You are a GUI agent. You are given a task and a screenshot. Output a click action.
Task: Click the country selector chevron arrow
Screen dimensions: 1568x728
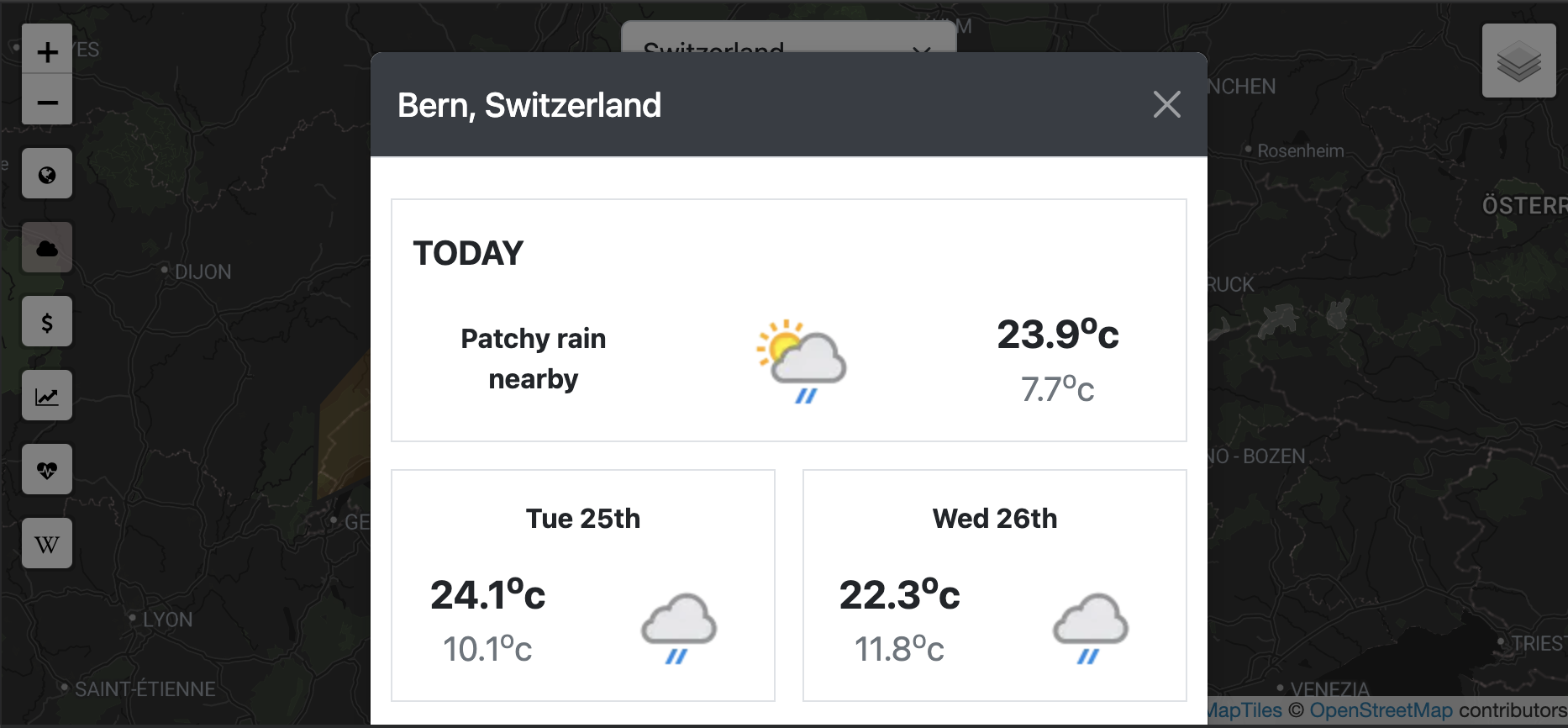pyautogui.click(x=922, y=46)
